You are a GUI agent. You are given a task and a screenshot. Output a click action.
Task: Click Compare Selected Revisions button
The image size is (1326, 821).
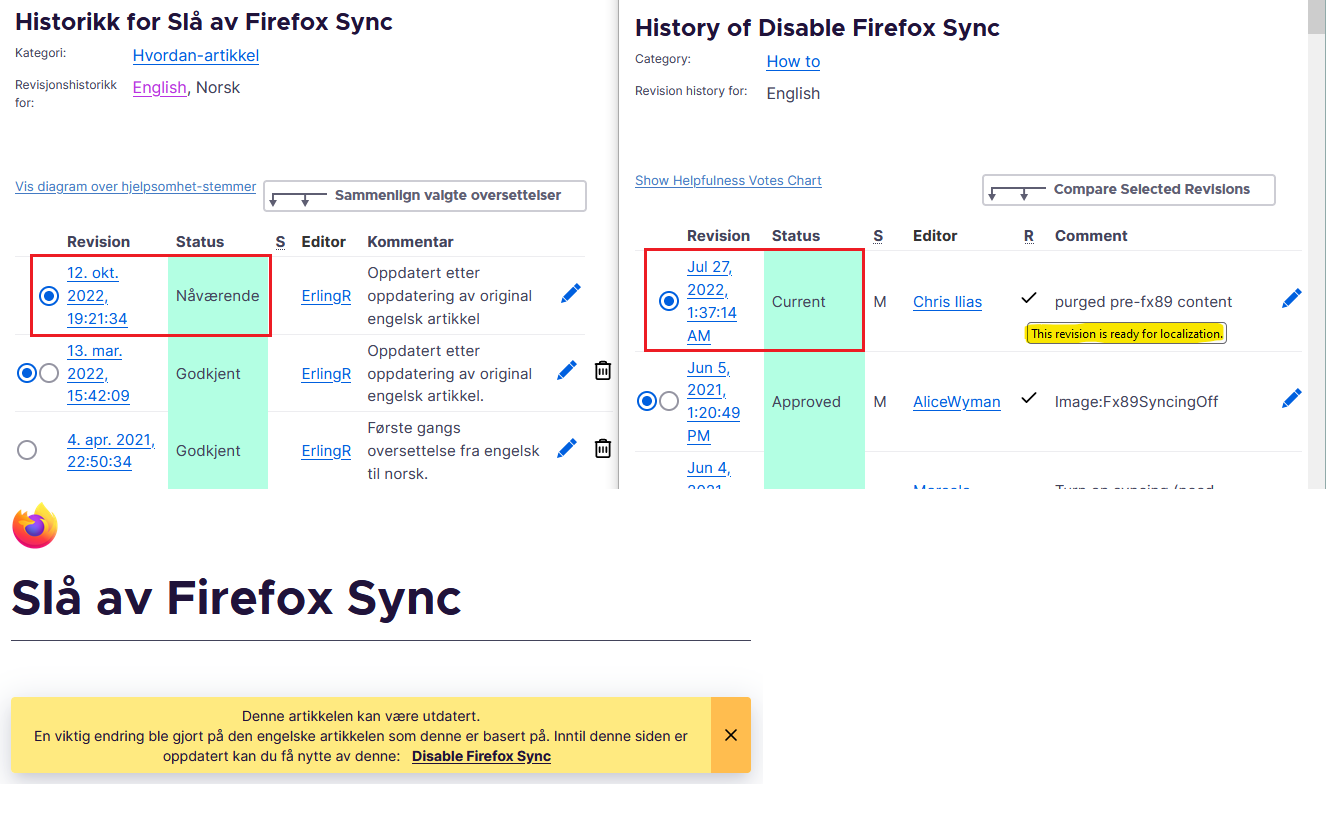coord(1129,190)
